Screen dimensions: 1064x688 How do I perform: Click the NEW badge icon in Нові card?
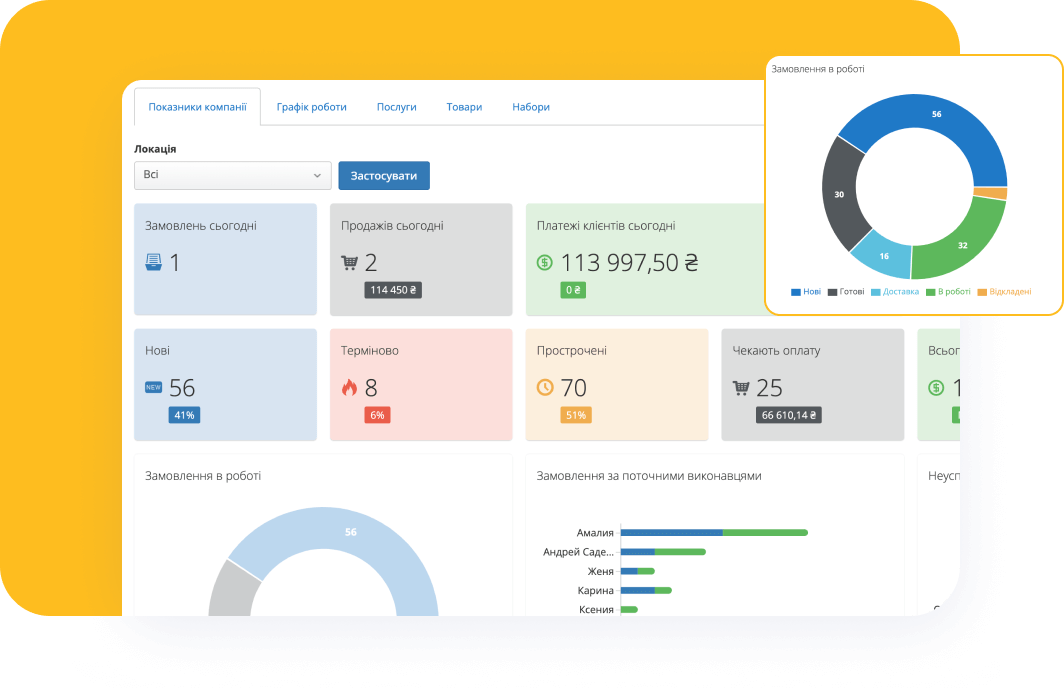pos(153,388)
